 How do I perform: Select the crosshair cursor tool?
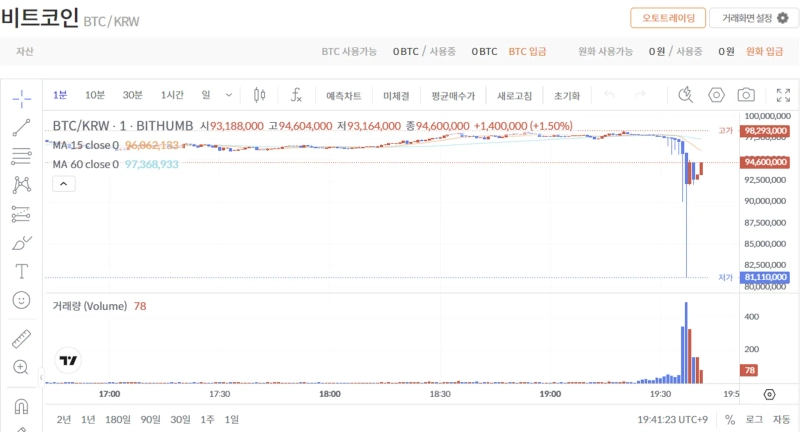click(21, 97)
